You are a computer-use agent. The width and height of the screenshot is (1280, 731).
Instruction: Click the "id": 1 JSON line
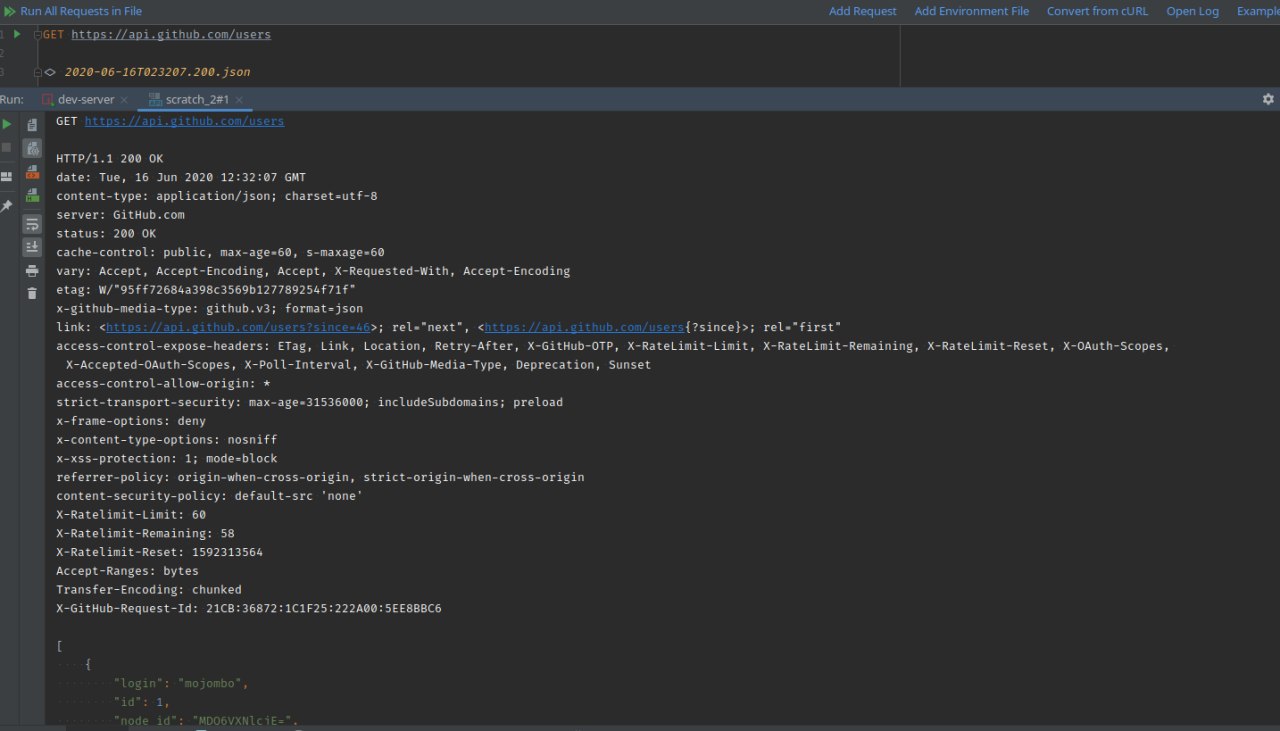point(142,702)
